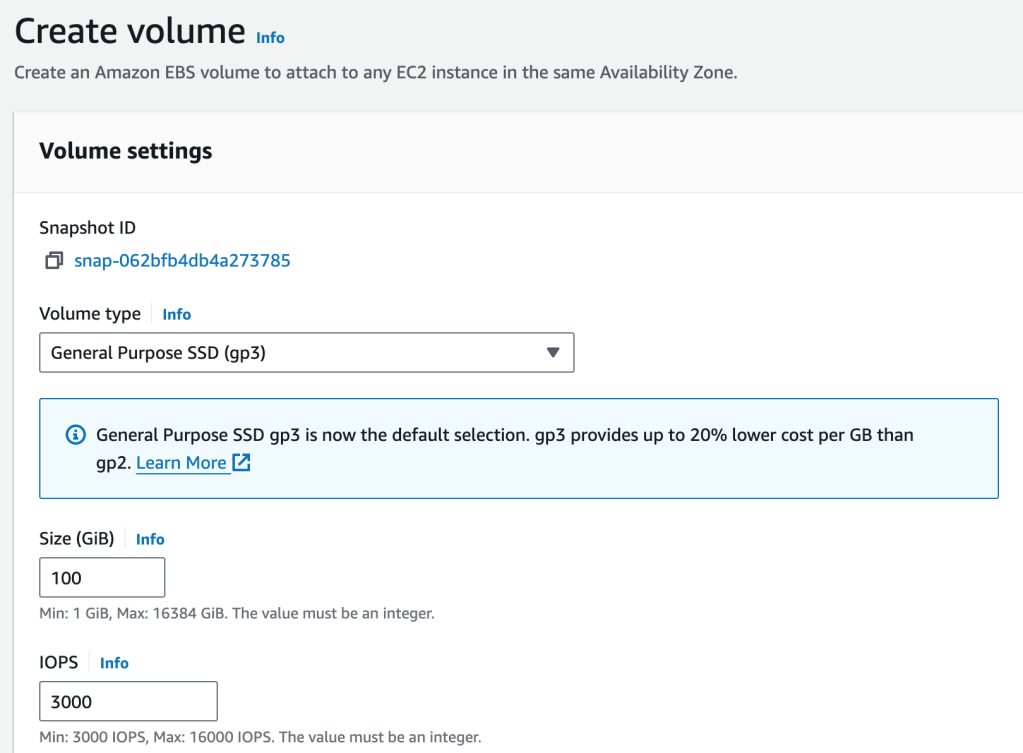The width and height of the screenshot is (1023, 753).
Task: Click the Min 1 GiB size constraint text
Action: pyautogui.click(x=236, y=613)
